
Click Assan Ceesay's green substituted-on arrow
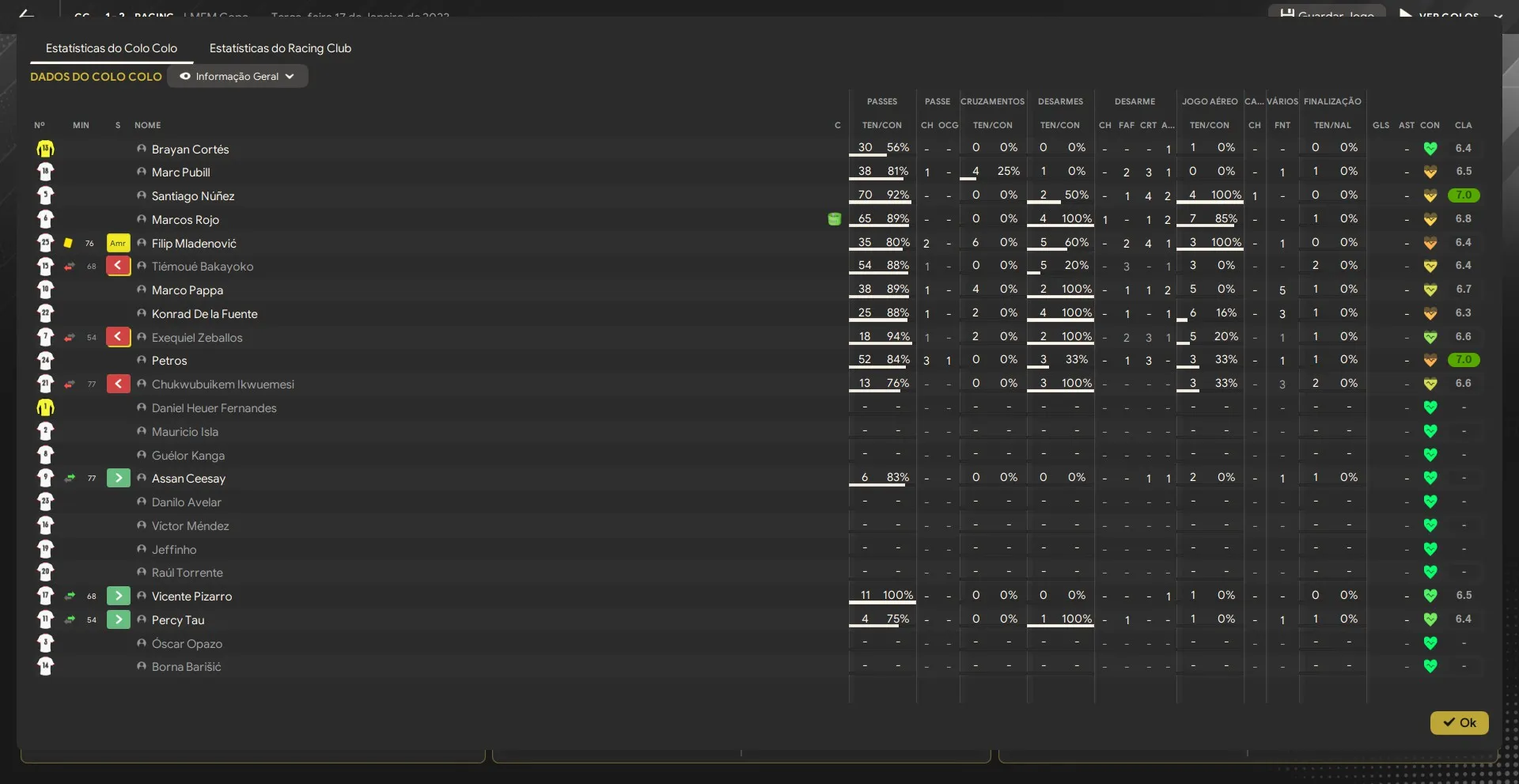[118, 478]
